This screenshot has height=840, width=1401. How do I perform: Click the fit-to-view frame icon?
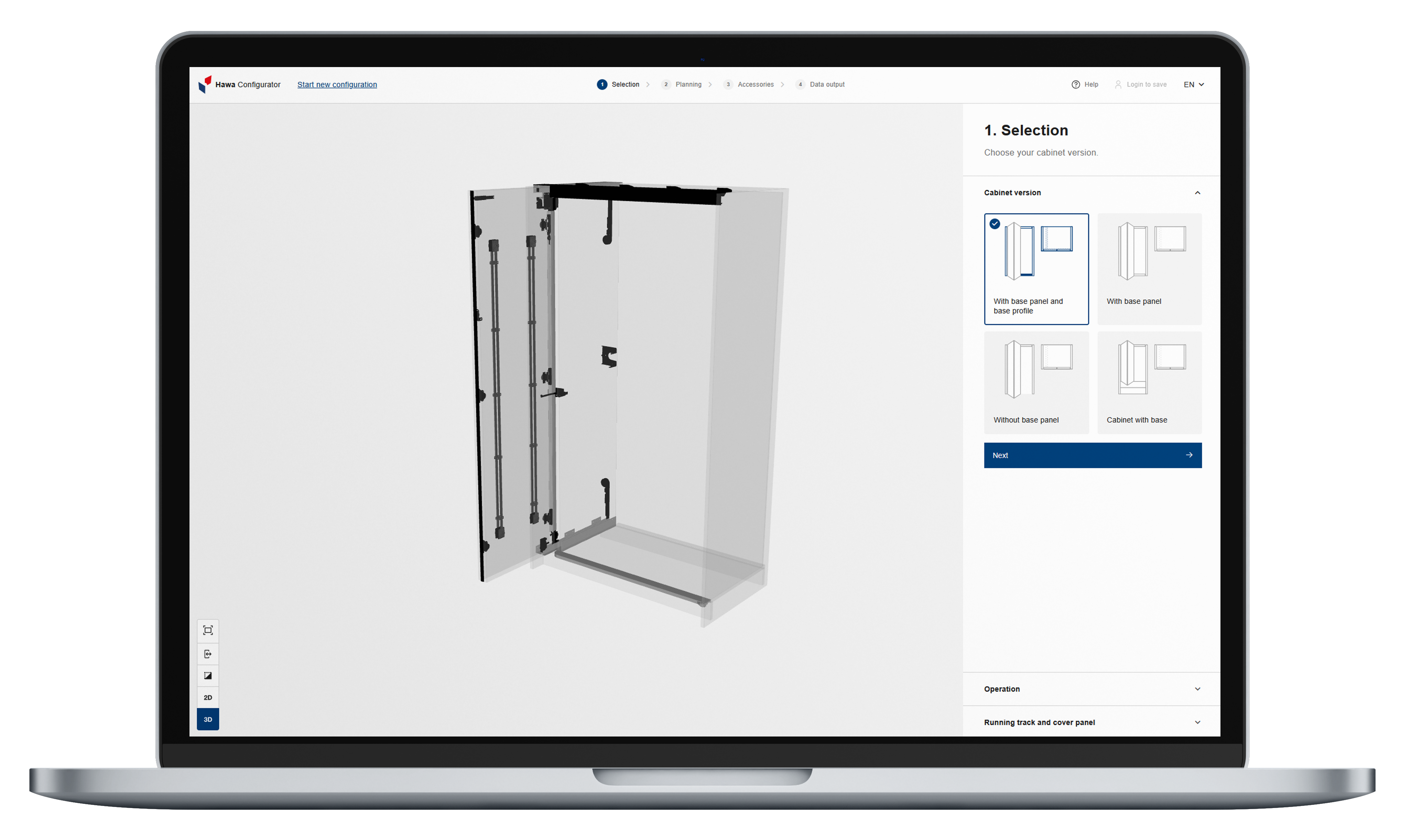pyautogui.click(x=208, y=630)
